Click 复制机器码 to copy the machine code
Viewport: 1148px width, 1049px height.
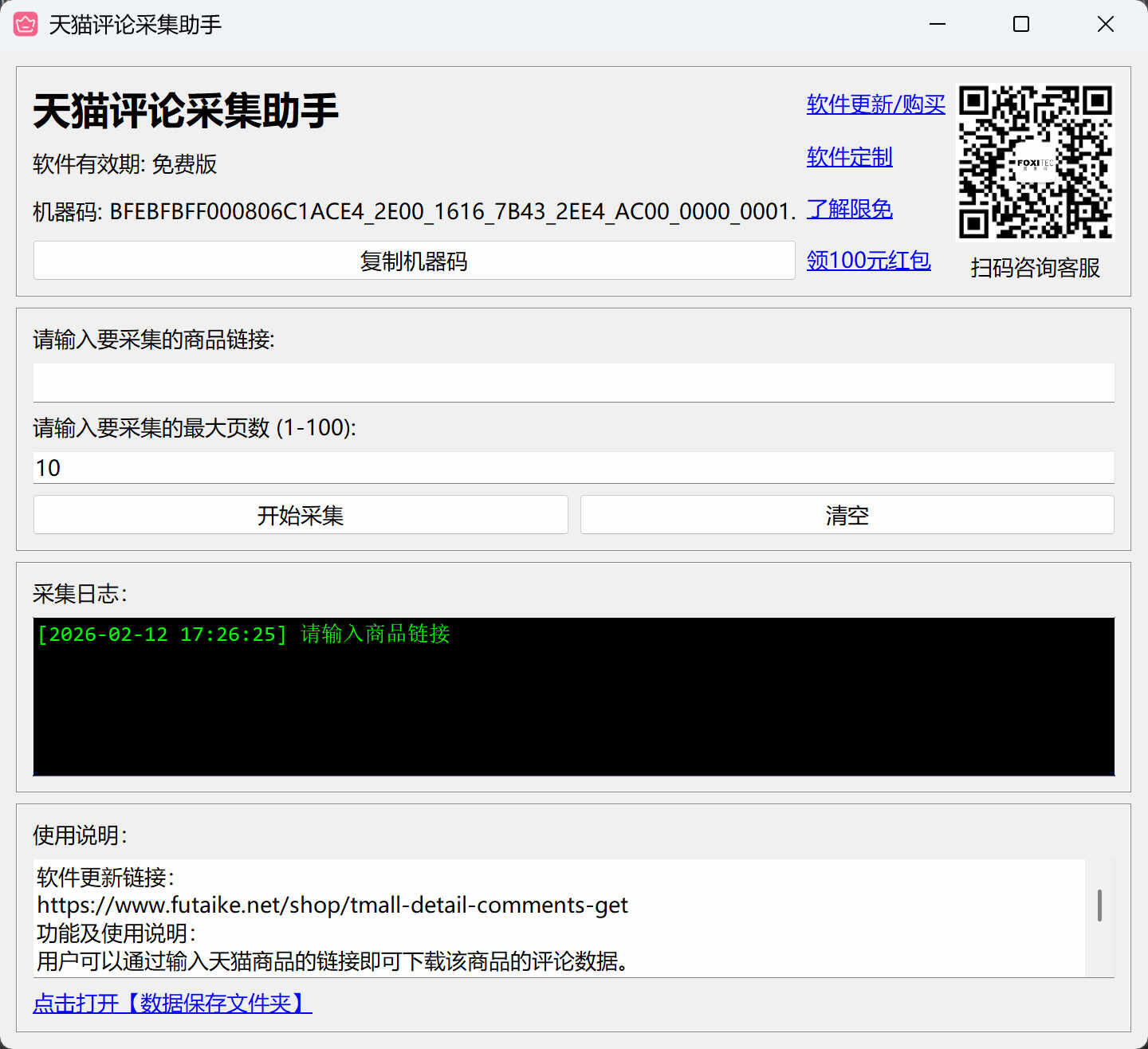coord(414,261)
